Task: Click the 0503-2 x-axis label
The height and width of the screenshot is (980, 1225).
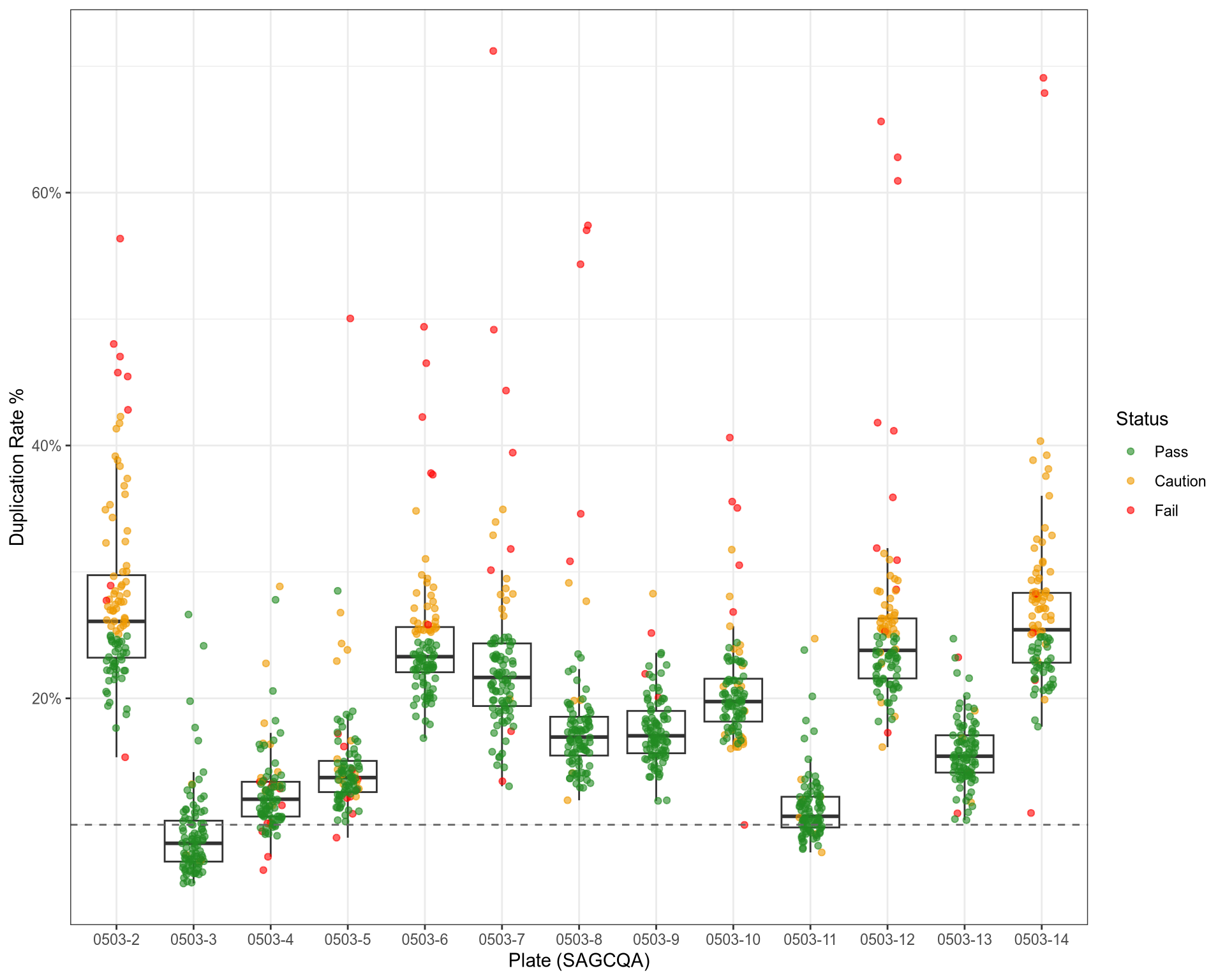Action: pyautogui.click(x=116, y=939)
